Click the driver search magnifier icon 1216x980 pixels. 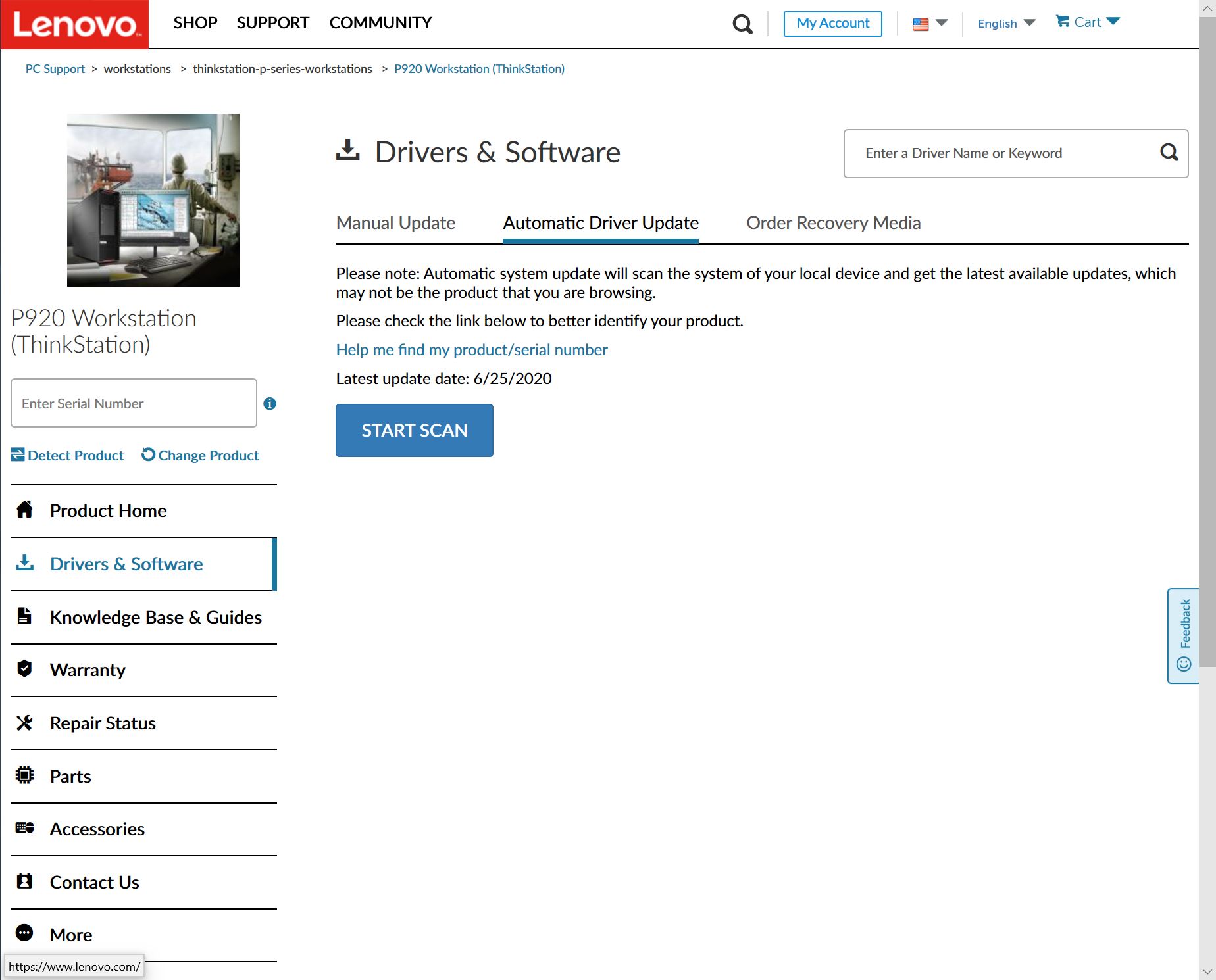point(1169,153)
